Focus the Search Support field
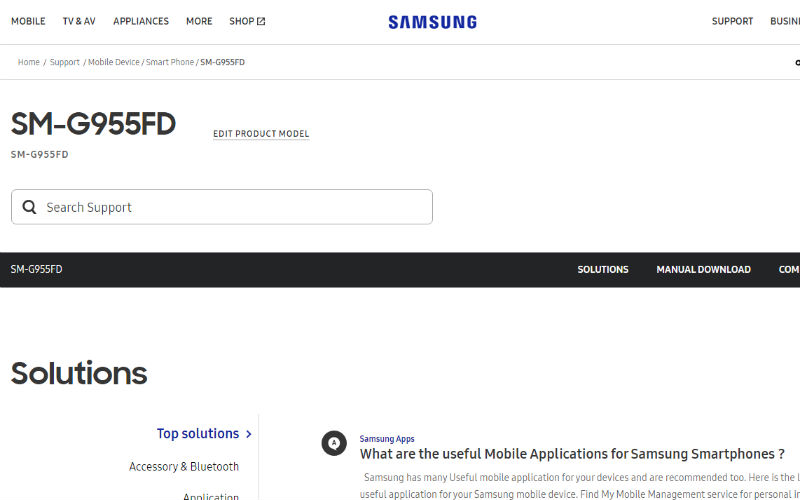800x500 pixels. (222, 207)
